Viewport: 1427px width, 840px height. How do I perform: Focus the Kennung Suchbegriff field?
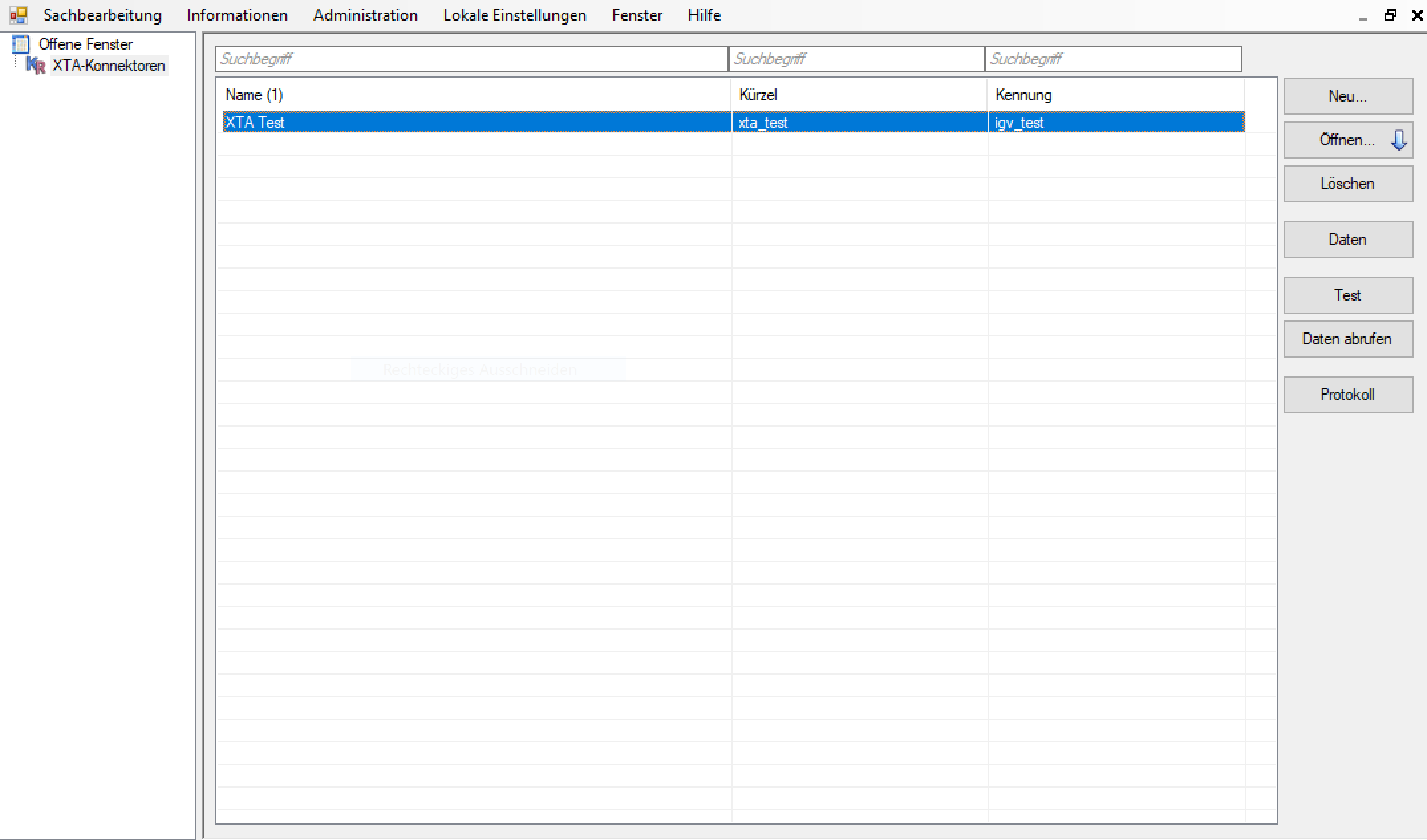[1113, 59]
